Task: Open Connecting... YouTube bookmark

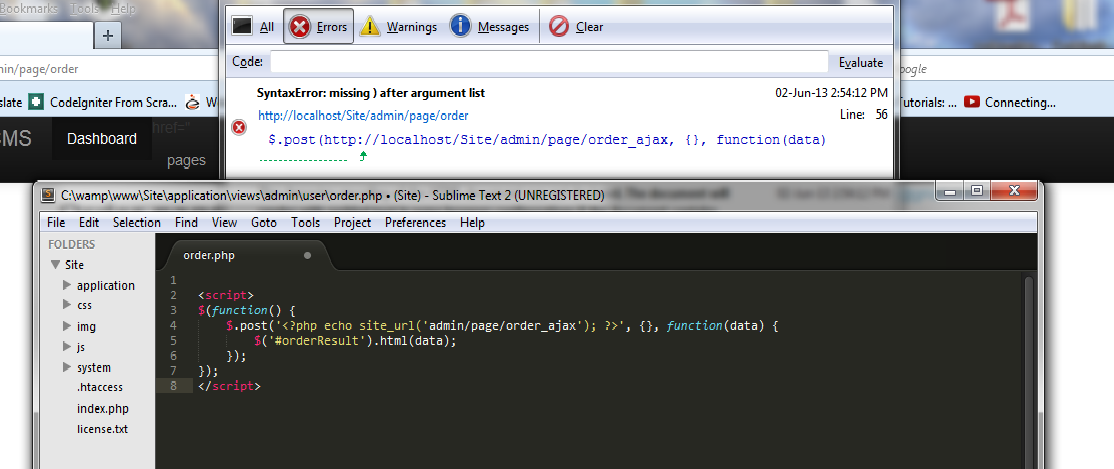Action: 1010,102
